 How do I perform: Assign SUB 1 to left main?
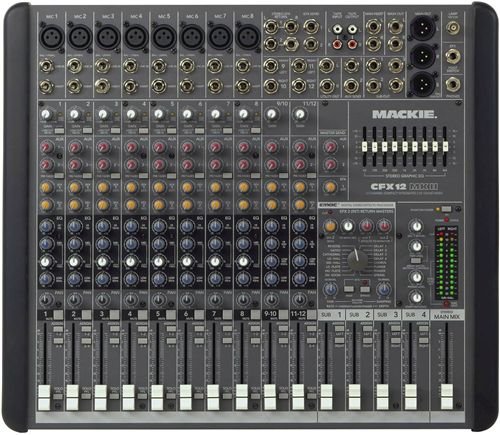pos(339,329)
